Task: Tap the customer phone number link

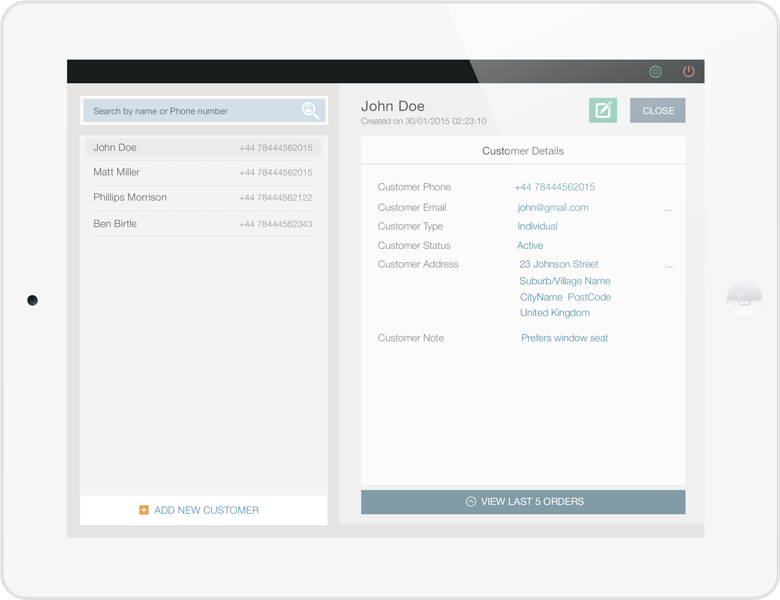Action: [x=554, y=187]
